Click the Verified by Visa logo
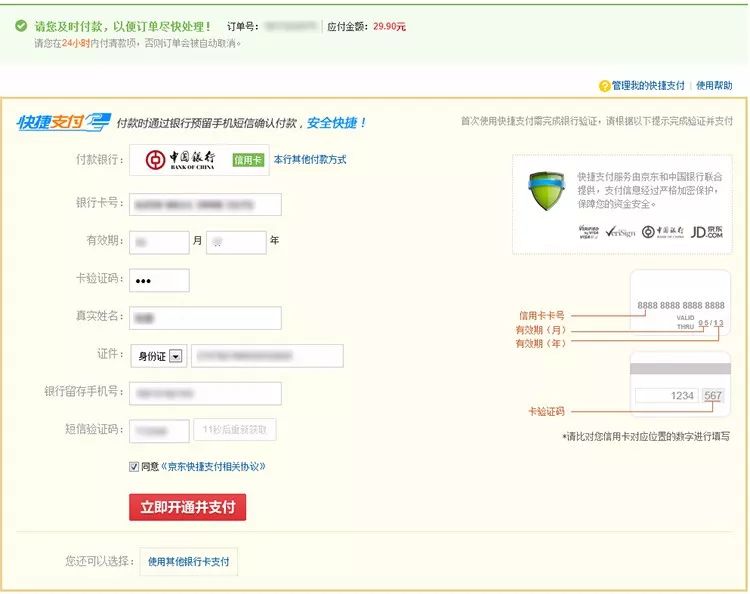This screenshot has height=594, width=750. [x=588, y=232]
